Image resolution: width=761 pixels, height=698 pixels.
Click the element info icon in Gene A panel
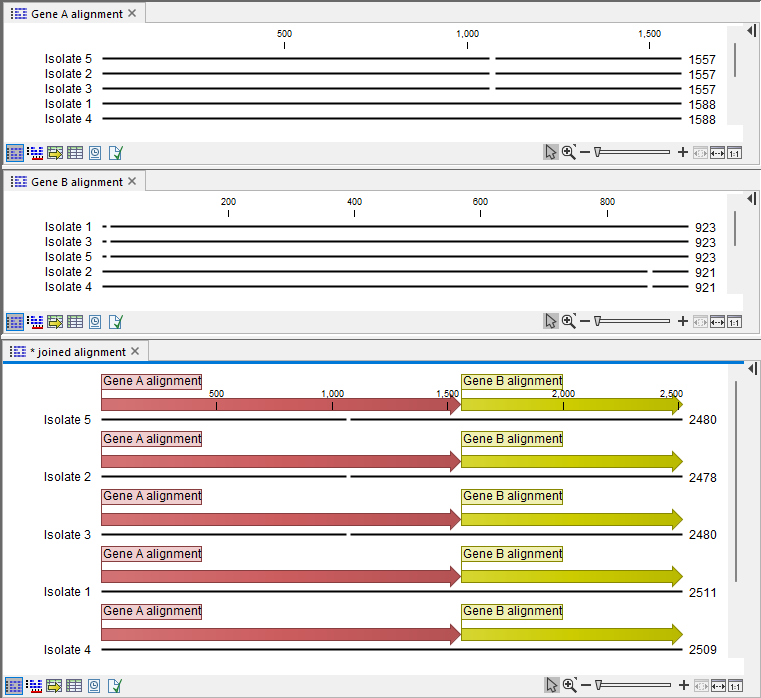pyautogui.click(x=116, y=153)
